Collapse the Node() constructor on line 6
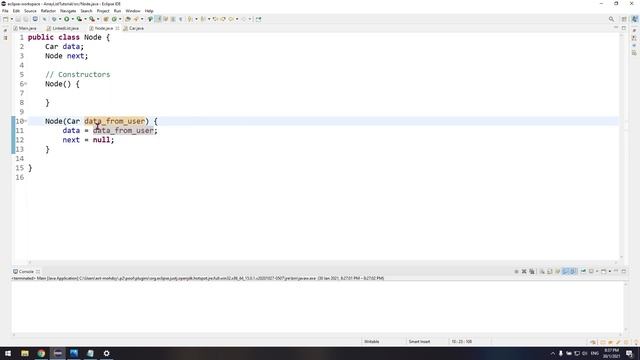Viewport: 640px width, 360px height. tap(26, 84)
